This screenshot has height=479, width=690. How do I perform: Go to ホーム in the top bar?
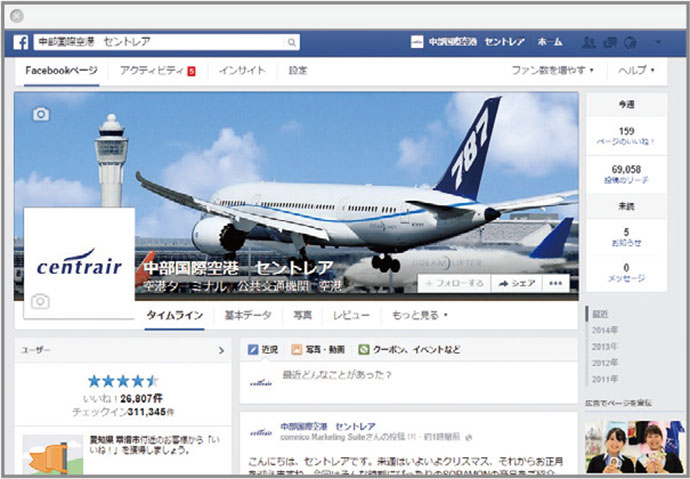click(550, 42)
